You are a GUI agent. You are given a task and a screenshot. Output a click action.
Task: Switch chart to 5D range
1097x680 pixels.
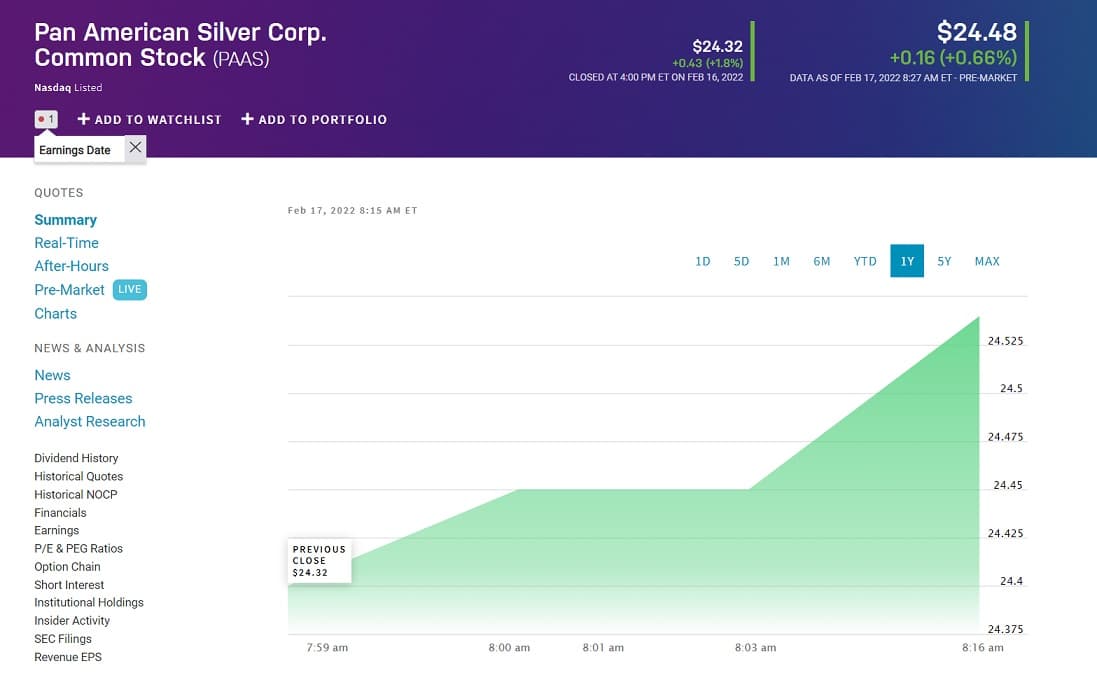pos(741,261)
